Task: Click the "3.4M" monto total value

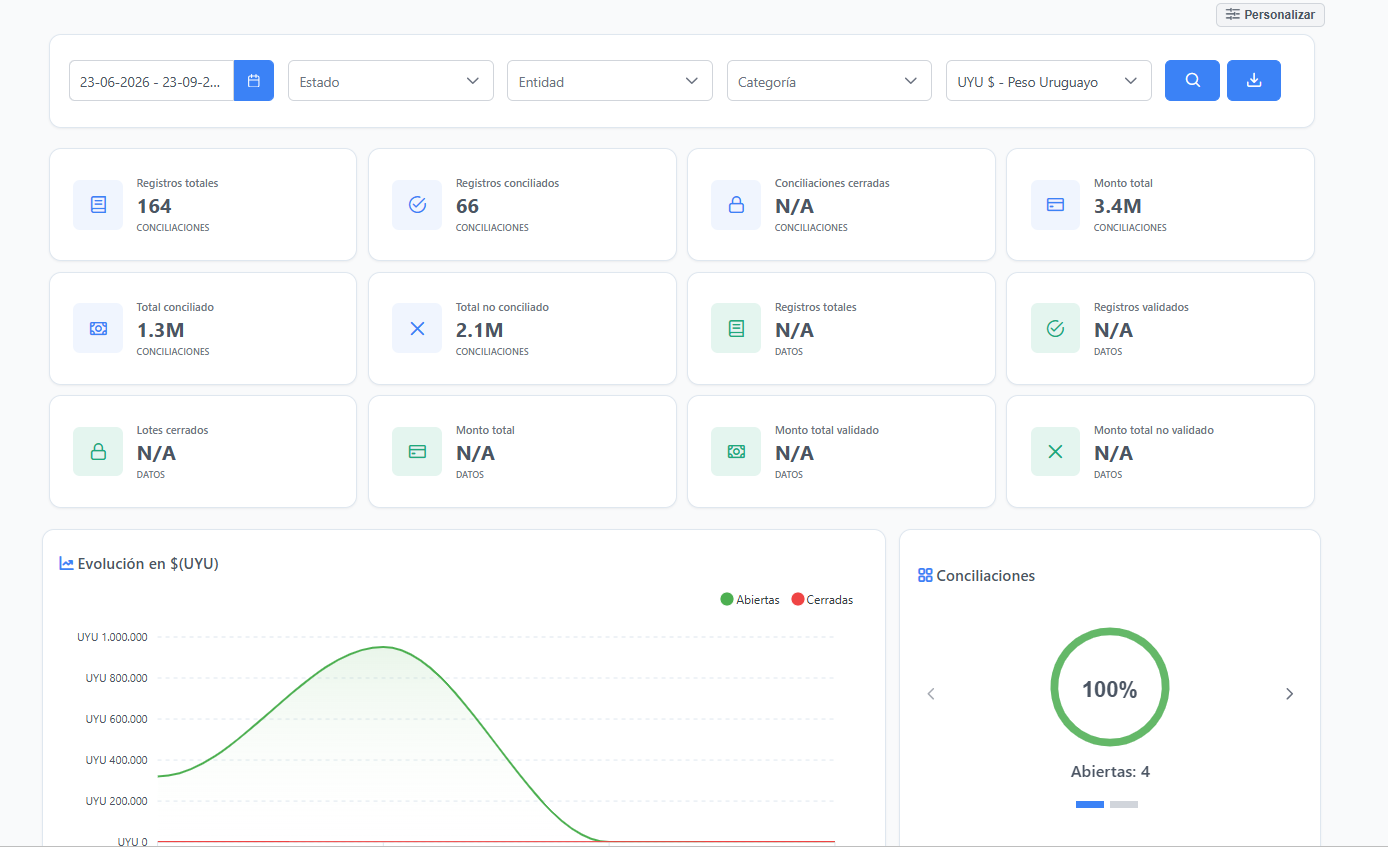Action: (1118, 206)
